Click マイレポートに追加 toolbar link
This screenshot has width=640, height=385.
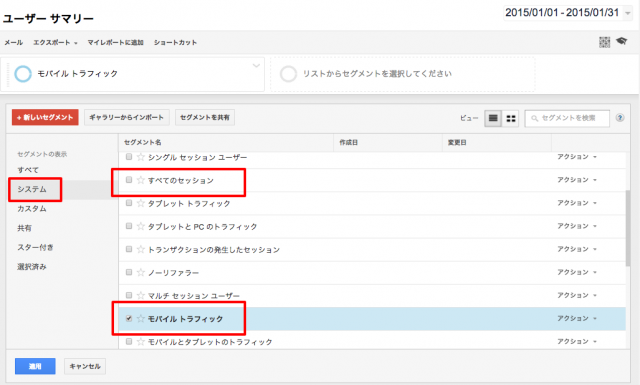[x=116, y=42]
